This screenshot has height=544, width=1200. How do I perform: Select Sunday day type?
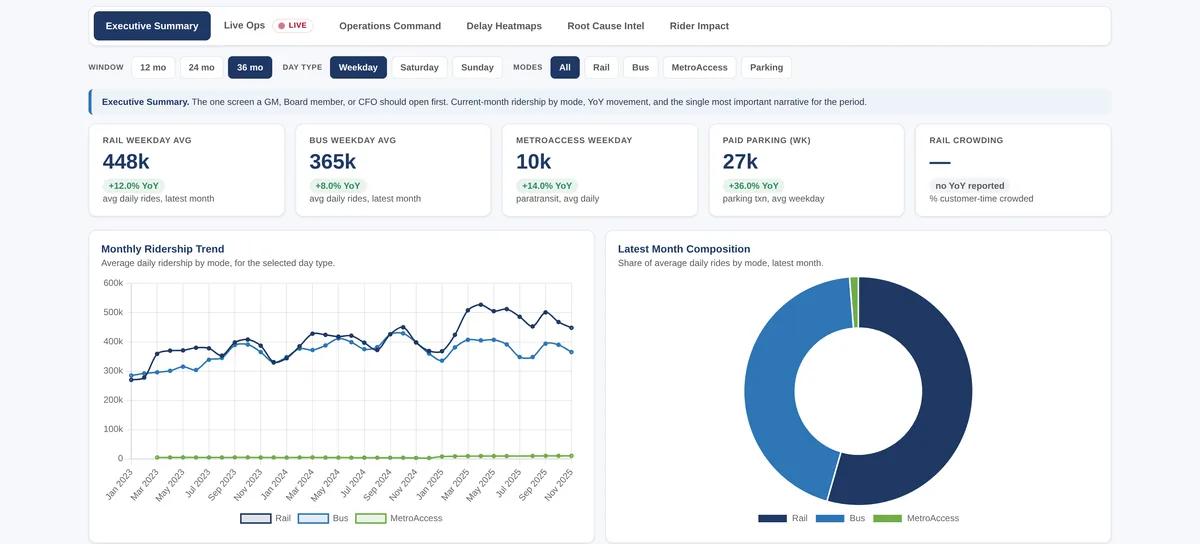tap(477, 67)
